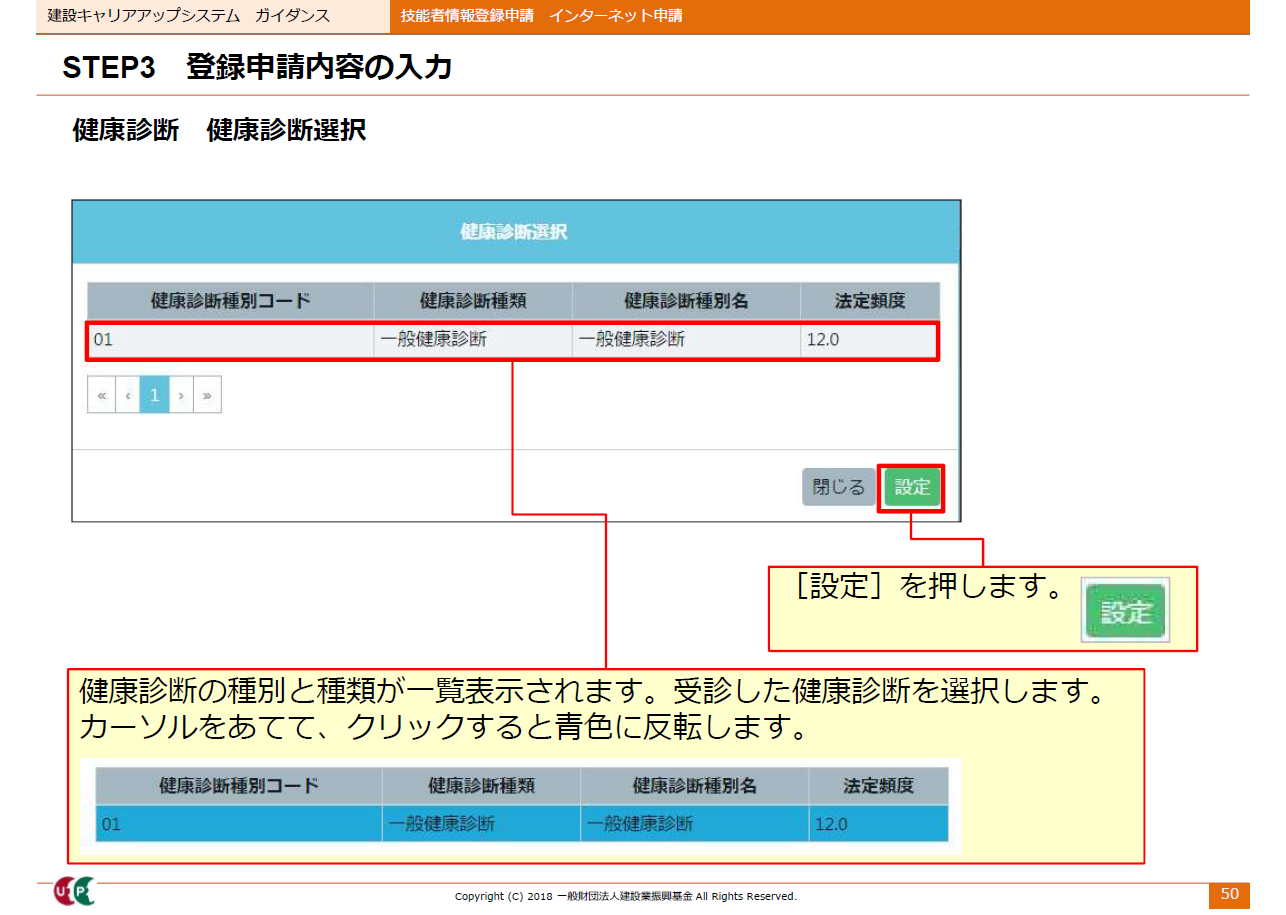Image resolution: width=1286 pixels, height=915 pixels.
Task: Click 法定頻度 header in example table
Action: (x=878, y=786)
